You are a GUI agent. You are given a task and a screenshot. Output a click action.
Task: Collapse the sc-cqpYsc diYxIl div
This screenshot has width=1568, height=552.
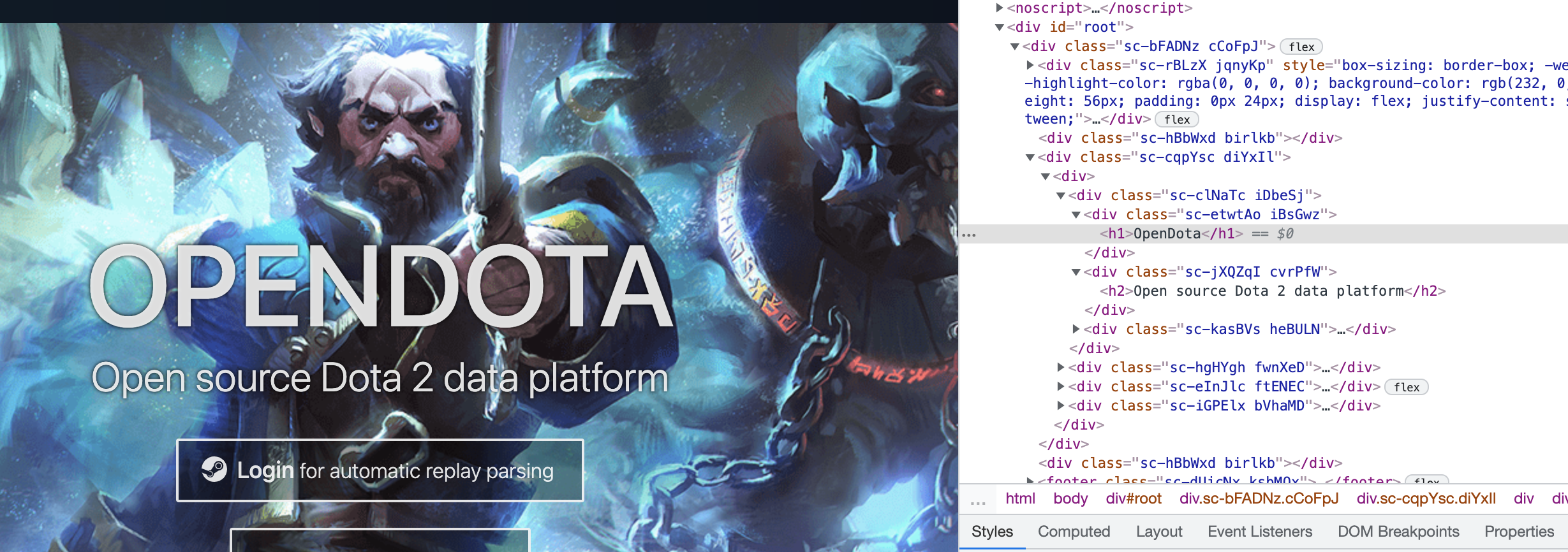pyautogui.click(x=1030, y=157)
